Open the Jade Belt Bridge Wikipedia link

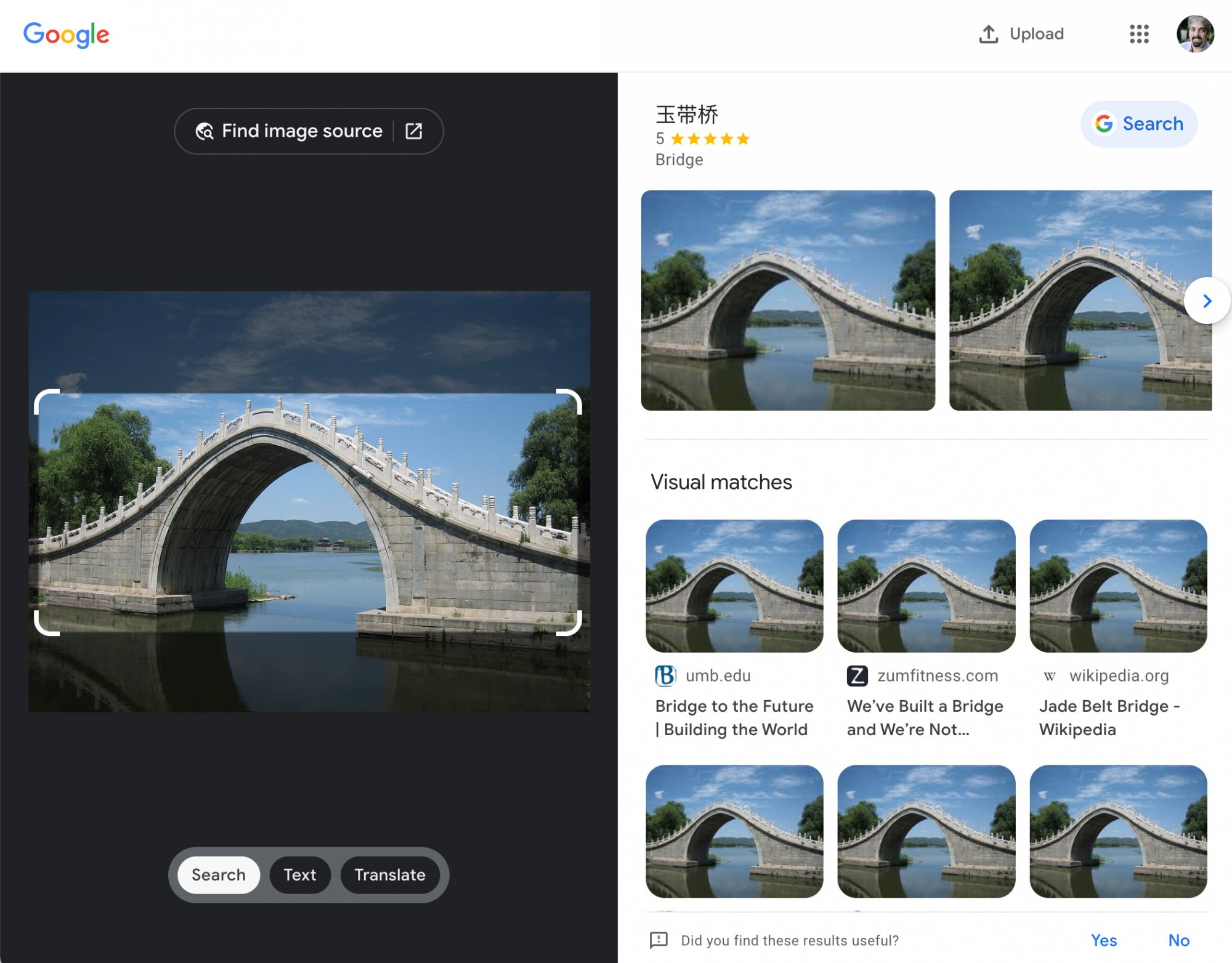tap(1109, 718)
